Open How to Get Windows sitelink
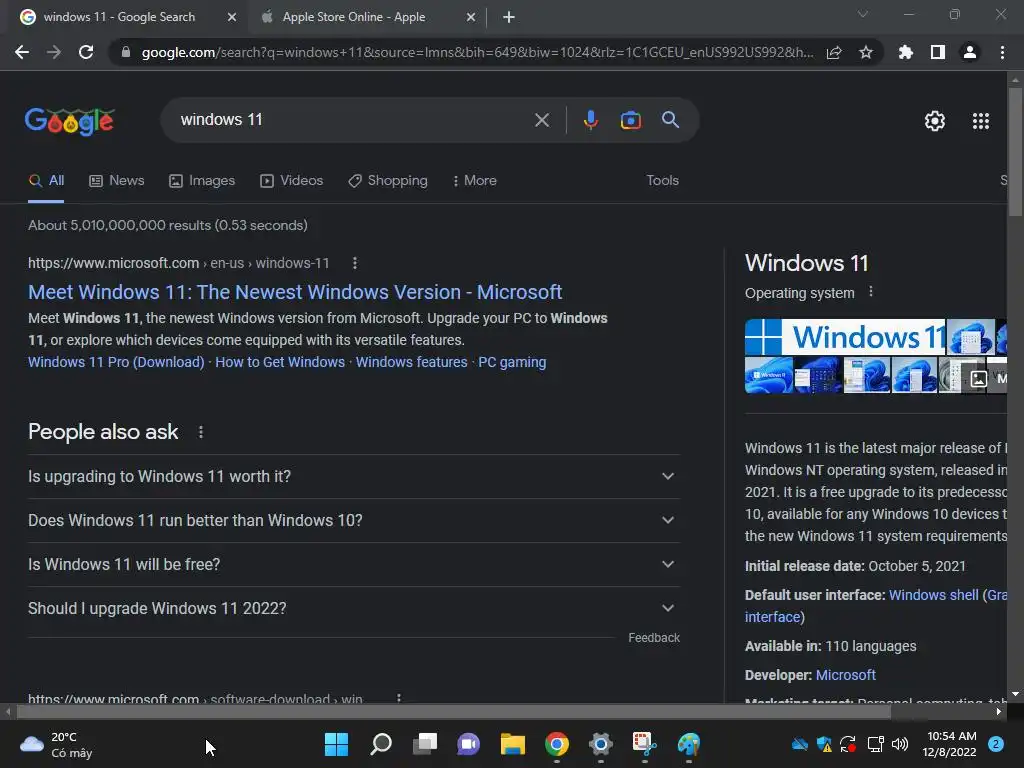 click(x=280, y=362)
